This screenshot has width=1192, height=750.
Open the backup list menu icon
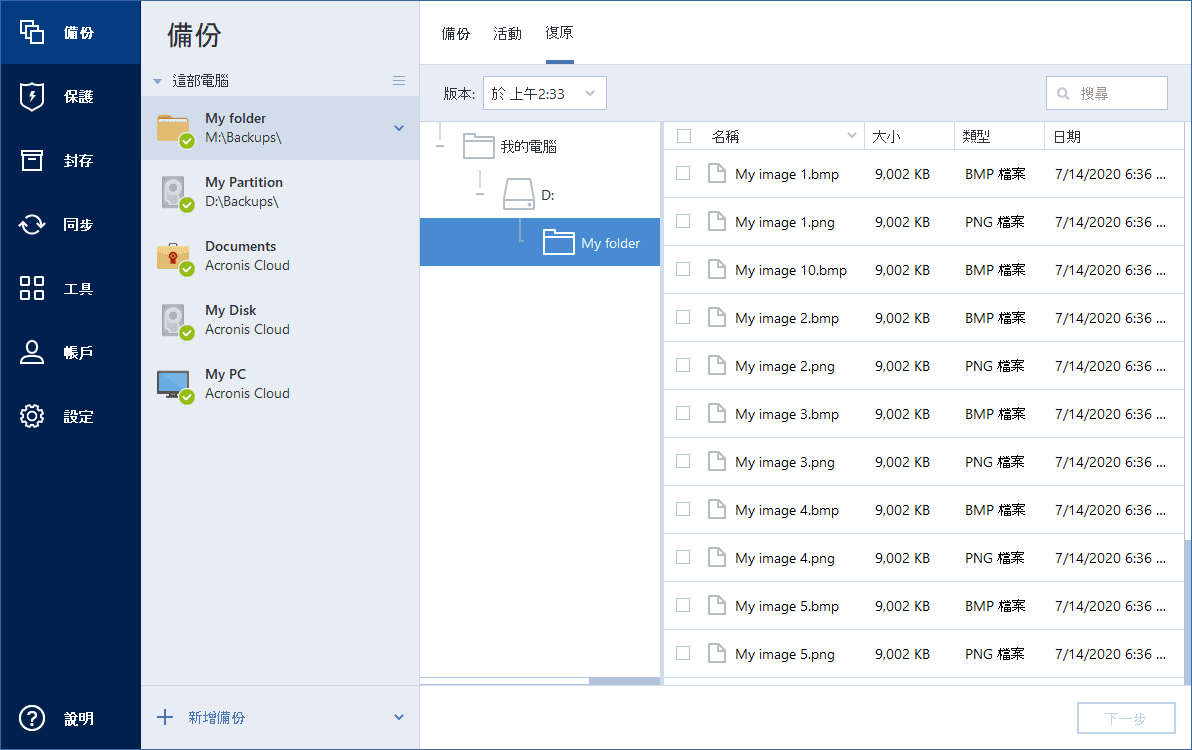coord(399,80)
